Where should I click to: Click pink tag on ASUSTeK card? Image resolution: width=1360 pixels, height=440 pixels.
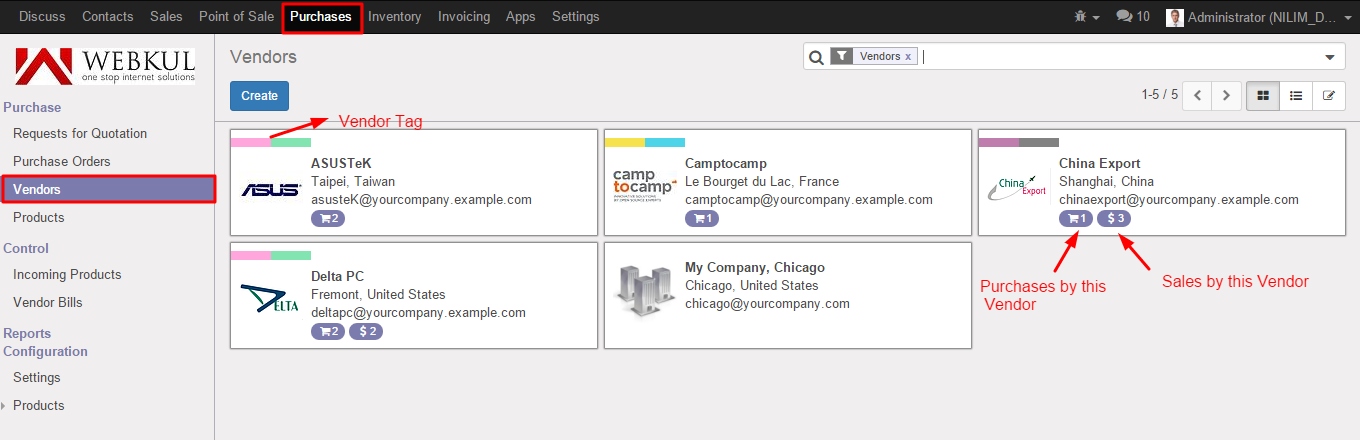pos(251,142)
